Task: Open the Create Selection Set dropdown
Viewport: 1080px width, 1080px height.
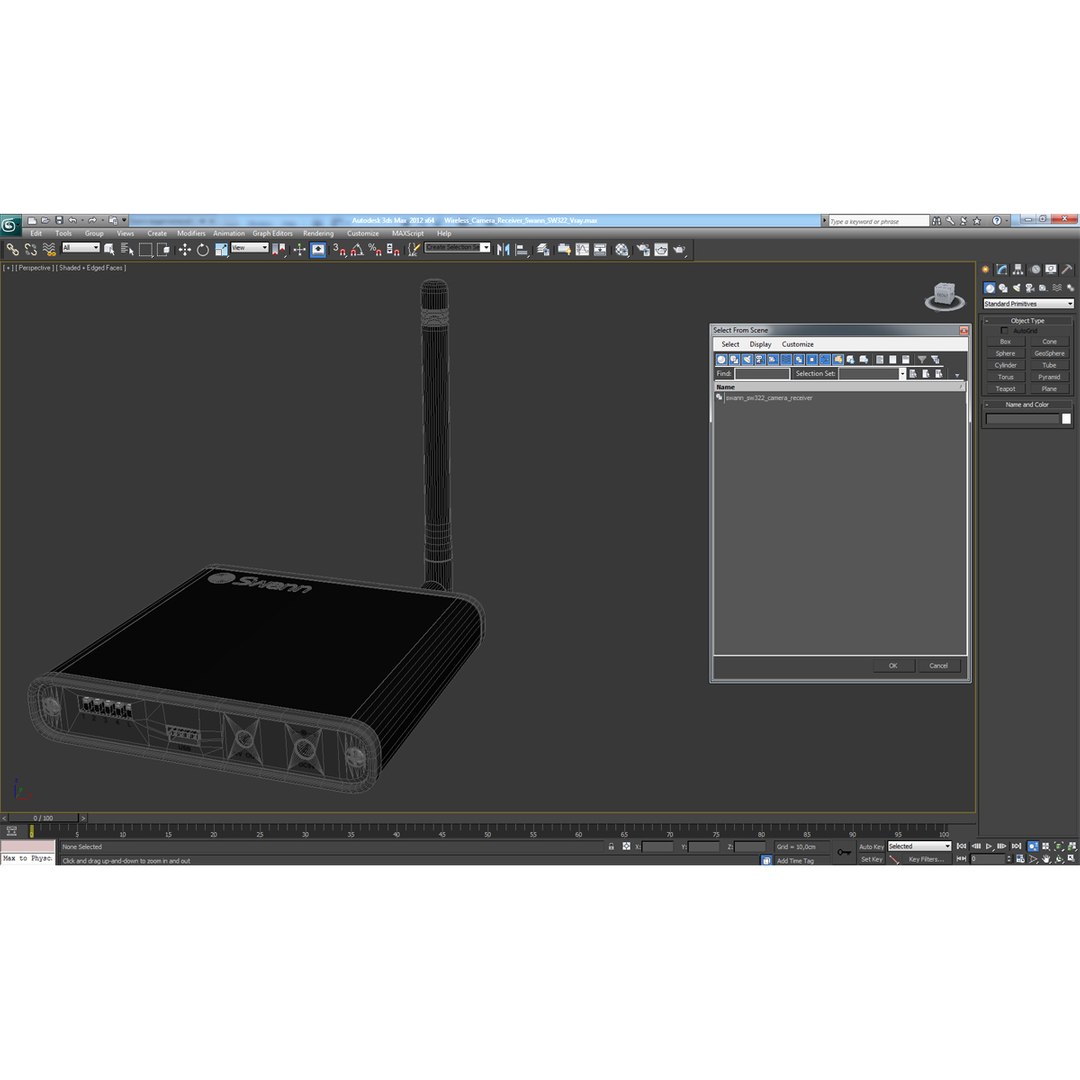Action: [457, 248]
